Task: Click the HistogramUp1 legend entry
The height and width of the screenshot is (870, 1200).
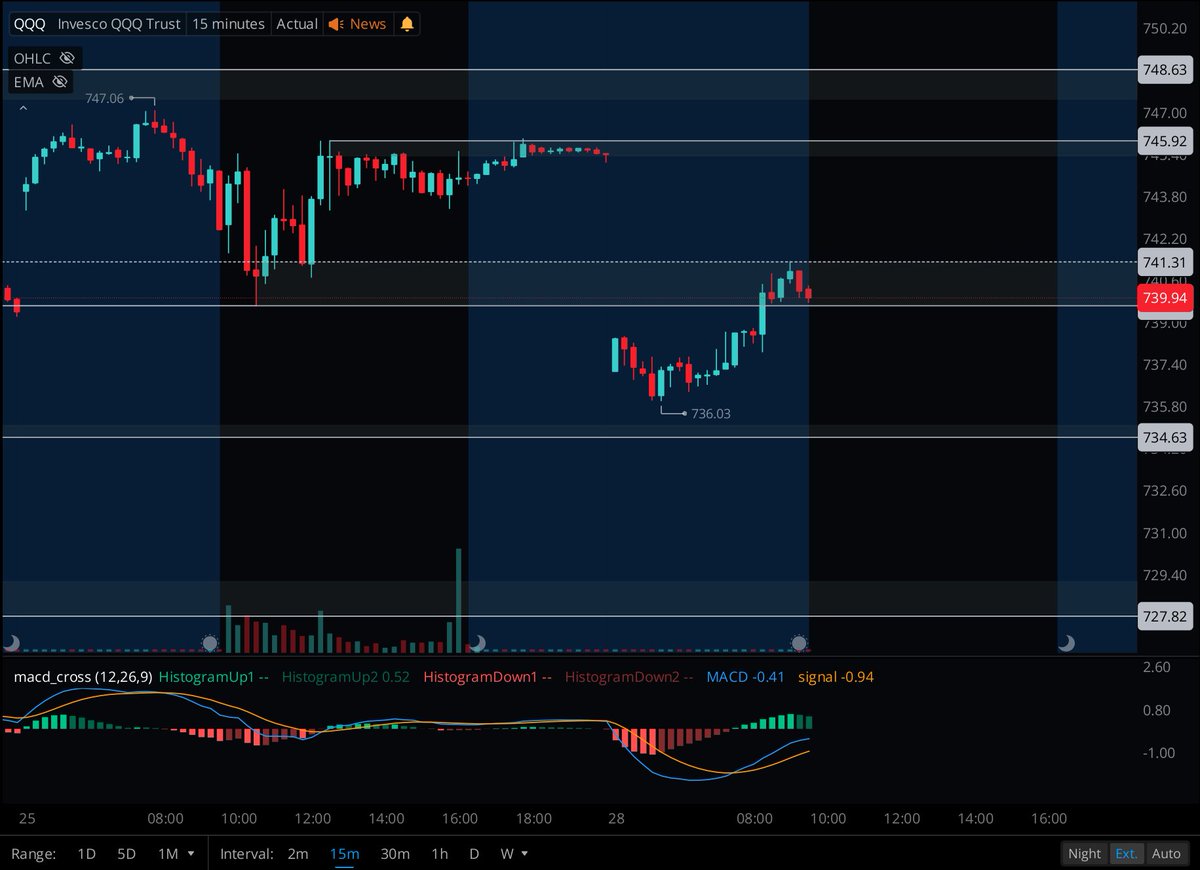Action: tap(213, 677)
